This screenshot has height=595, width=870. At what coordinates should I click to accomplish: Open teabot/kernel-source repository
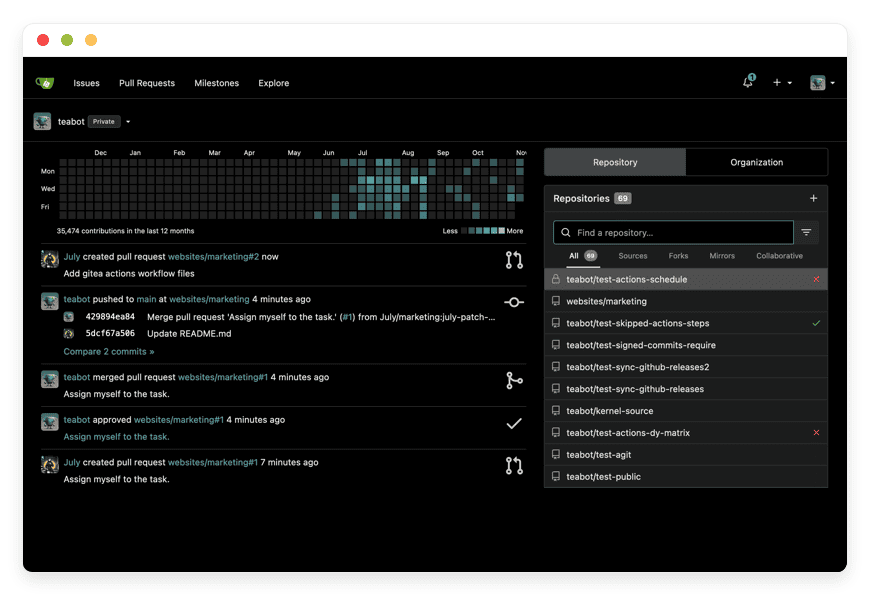610,411
